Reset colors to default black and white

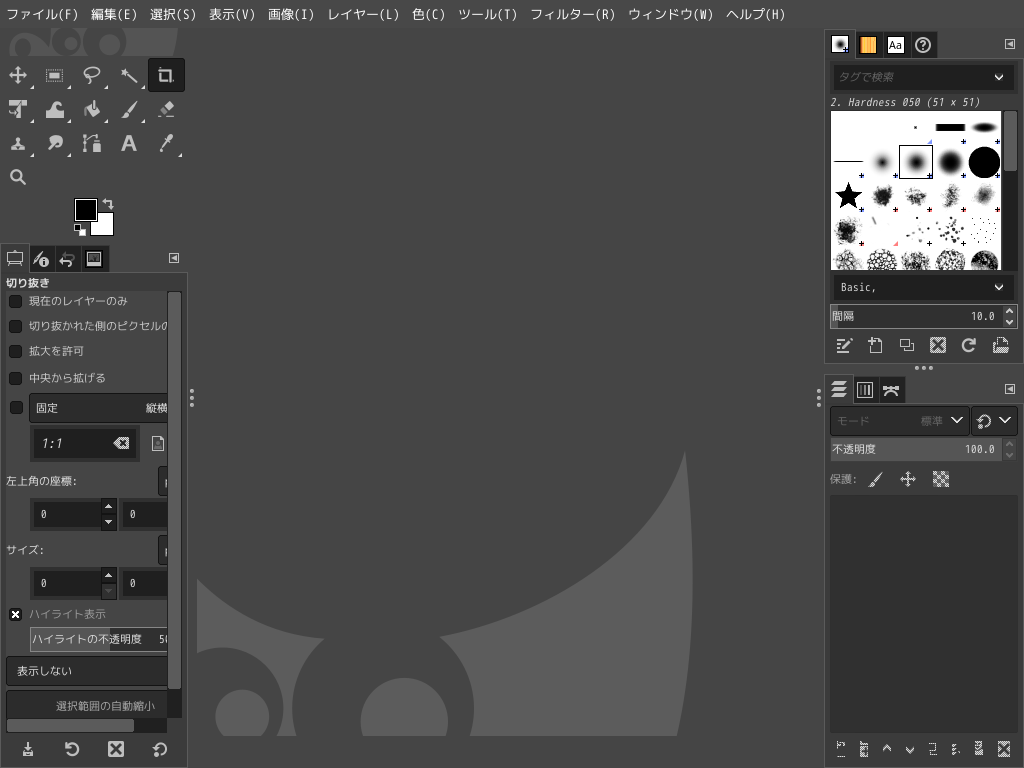(80, 230)
